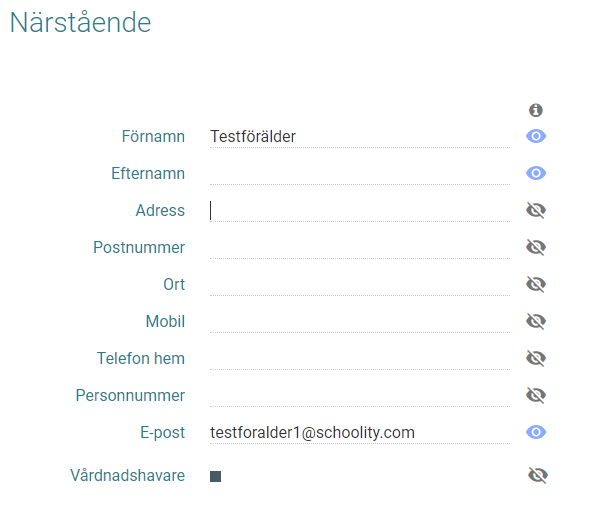Viewport: 597px width, 521px height.
Task: Hide the E-post field via eye icon
Action: click(x=536, y=432)
